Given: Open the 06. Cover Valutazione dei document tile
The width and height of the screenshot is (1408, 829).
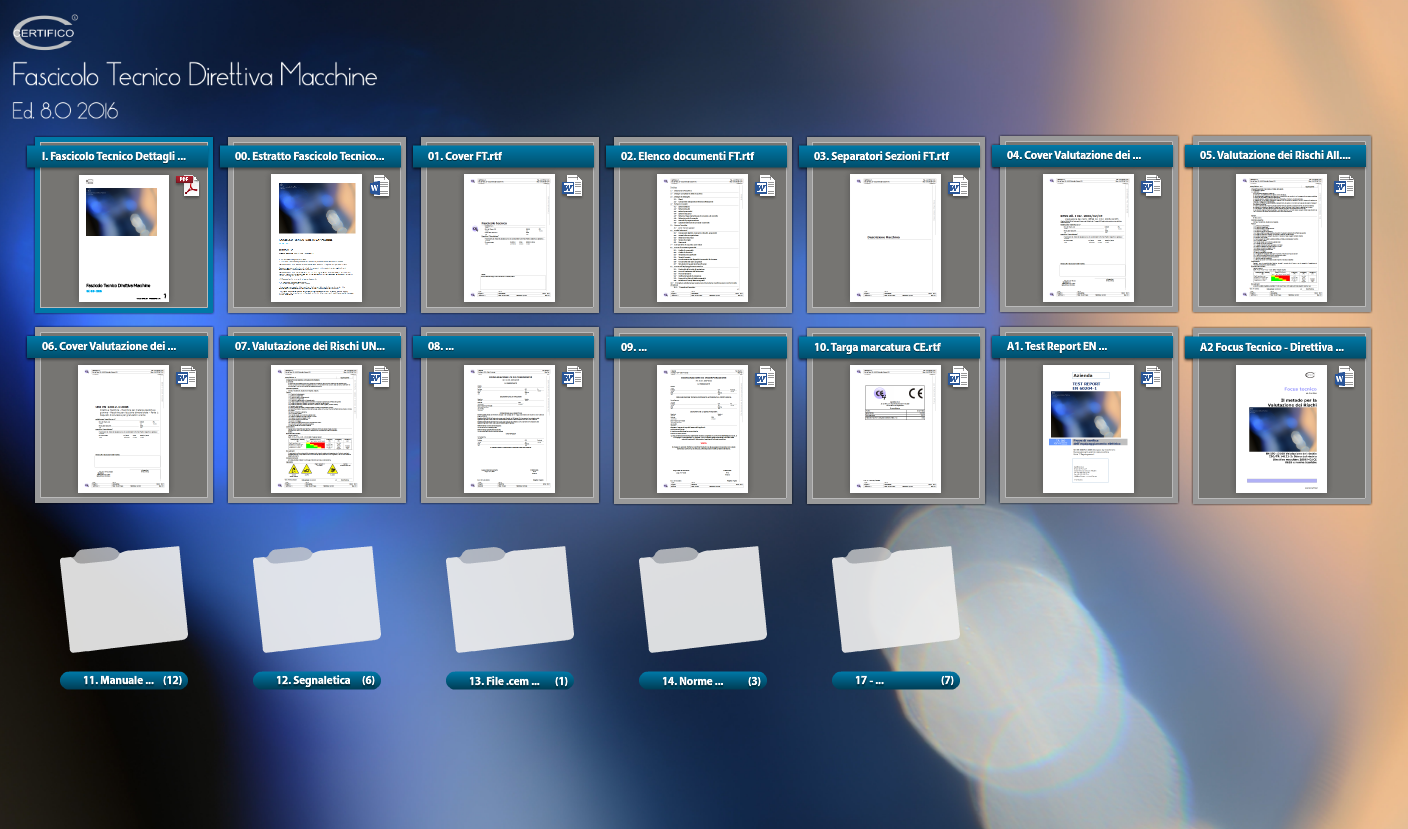Looking at the screenshot, I should pyautogui.click(x=123, y=429).
